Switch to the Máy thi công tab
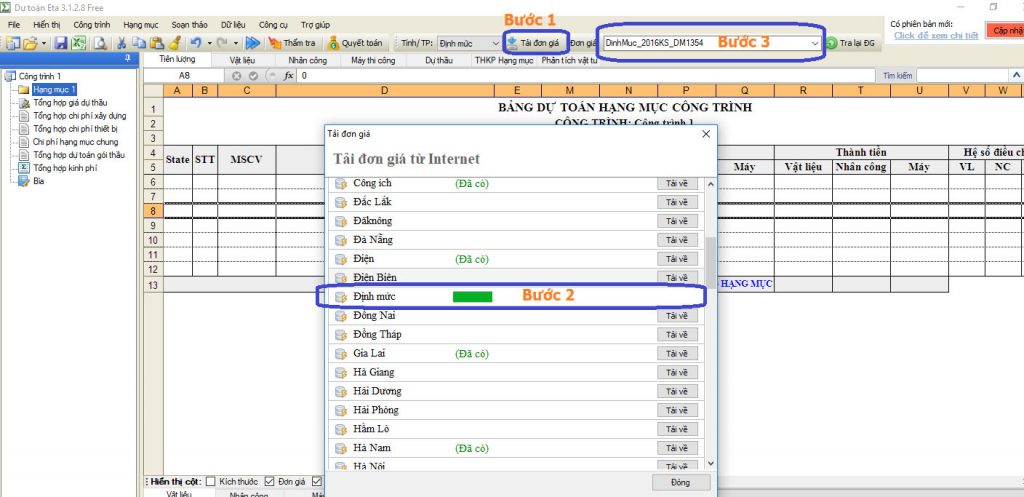Screen dimensions: 1024x497 click(373, 60)
